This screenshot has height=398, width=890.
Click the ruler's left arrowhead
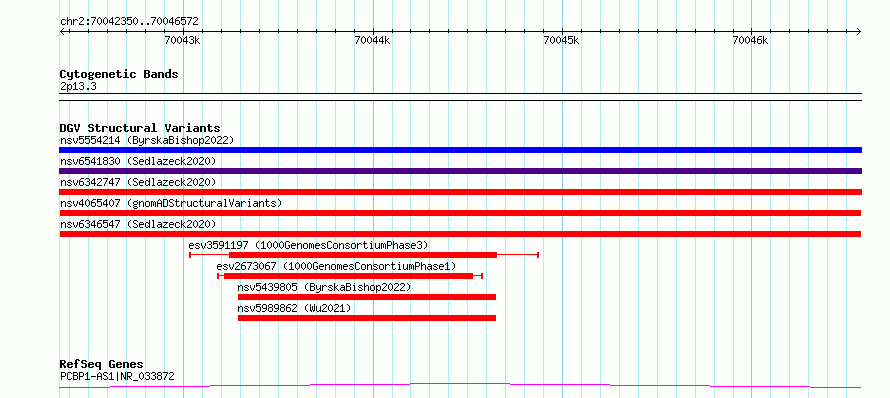pos(62,31)
